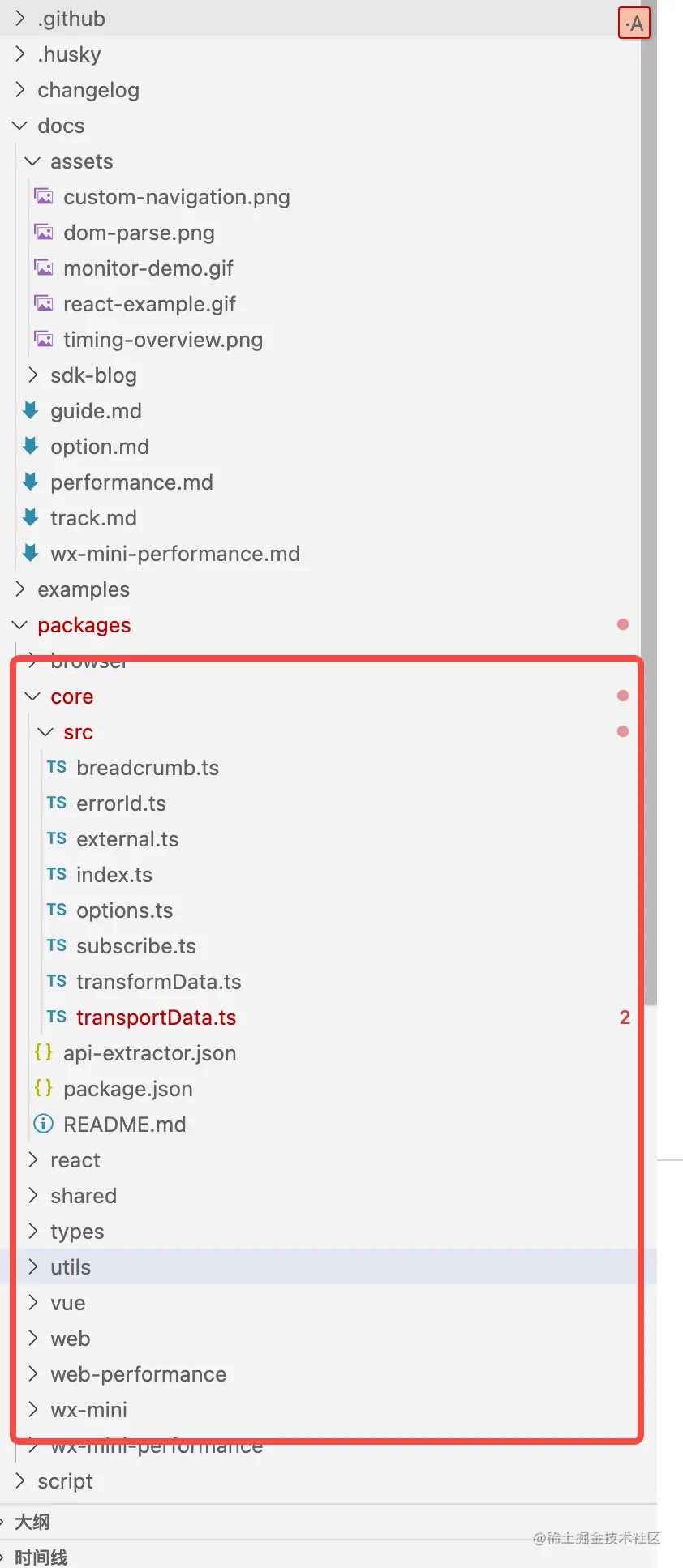Click the JSON braces icon for api-extractor.json
This screenshot has width=683, height=1568.
pyautogui.click(x=44, y=1052)
